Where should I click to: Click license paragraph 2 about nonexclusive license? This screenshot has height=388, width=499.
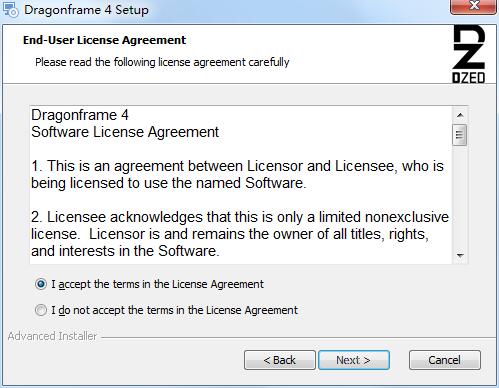(x=240, y=234)
